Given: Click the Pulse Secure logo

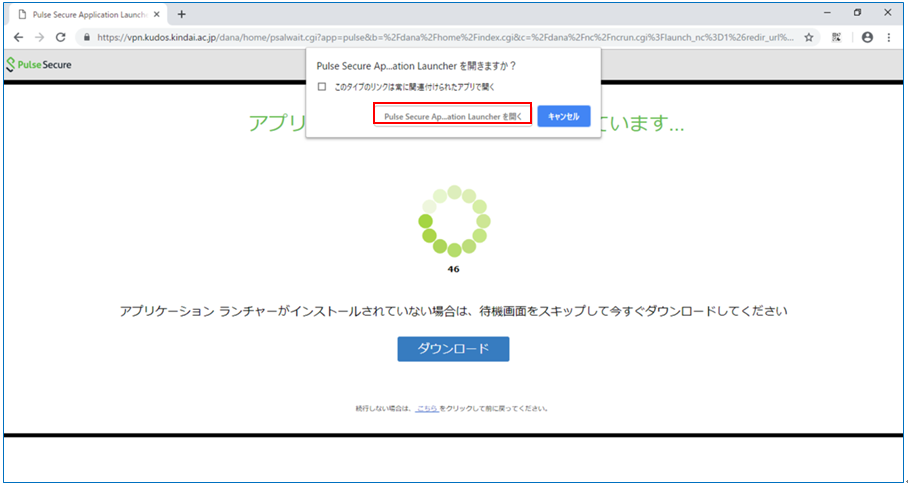Looking at the screenshot, I should pos(39,65).
